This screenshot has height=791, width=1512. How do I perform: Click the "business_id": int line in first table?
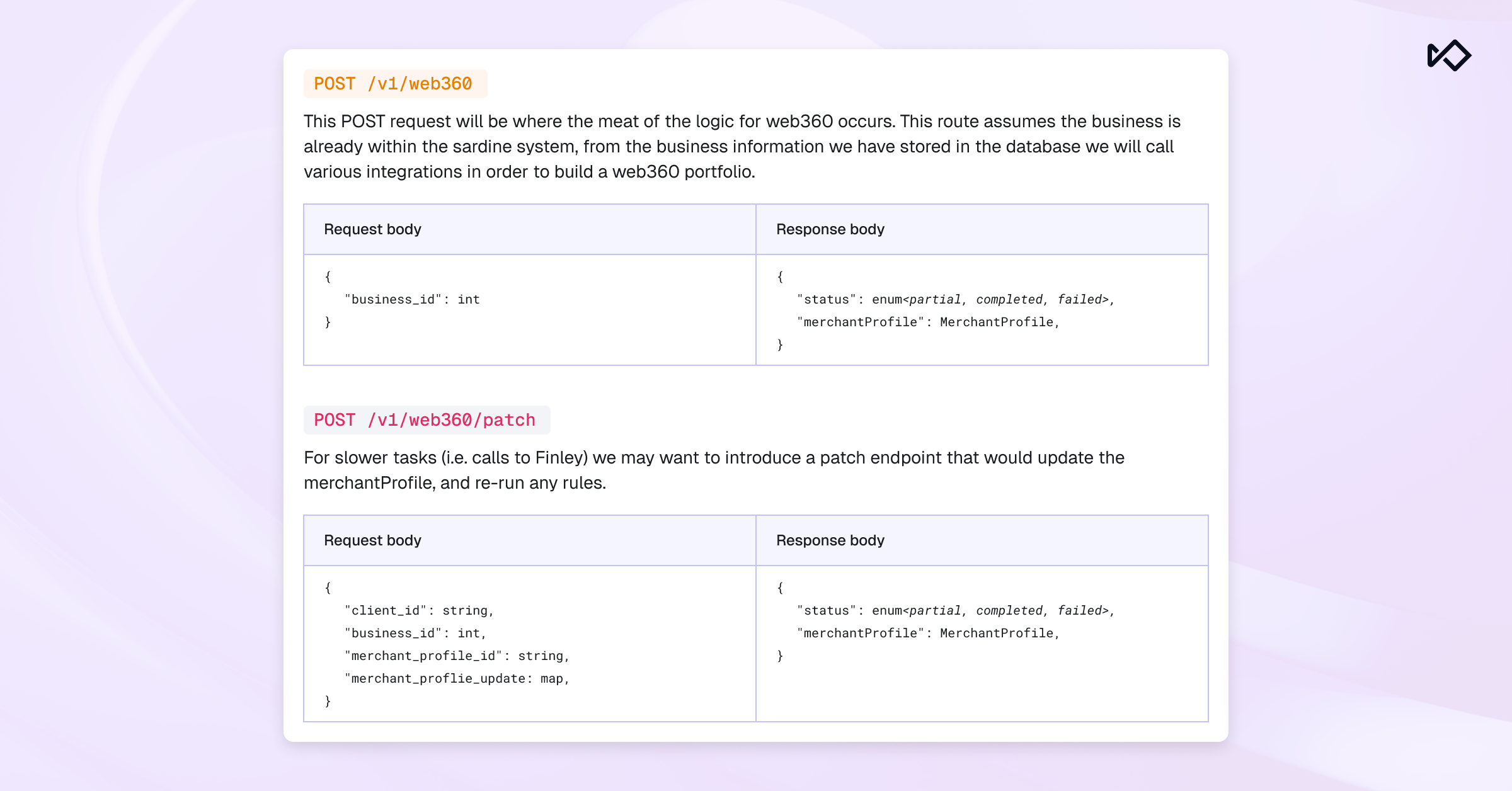point(412,300)
